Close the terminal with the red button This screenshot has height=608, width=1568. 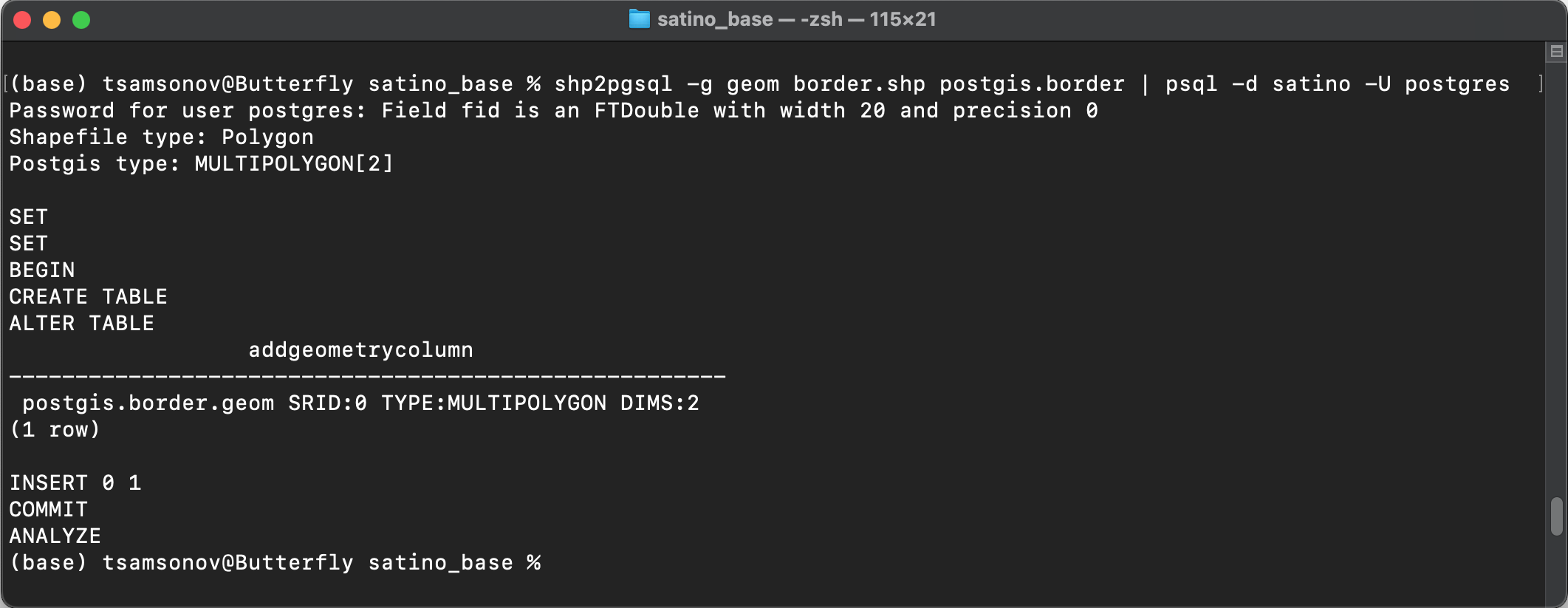coord(22,20)
